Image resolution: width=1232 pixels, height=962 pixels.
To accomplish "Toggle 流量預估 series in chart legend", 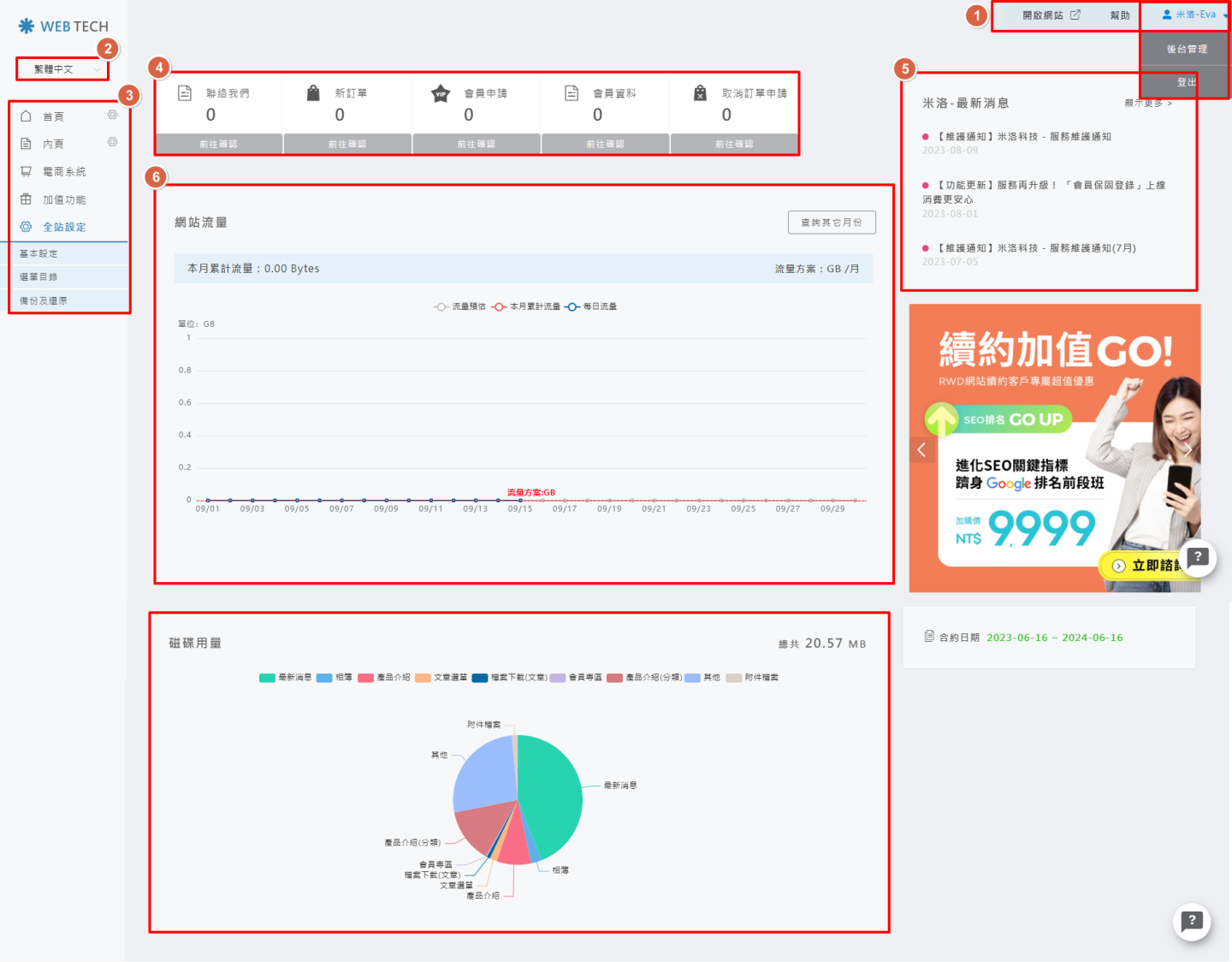I will 459,306.
